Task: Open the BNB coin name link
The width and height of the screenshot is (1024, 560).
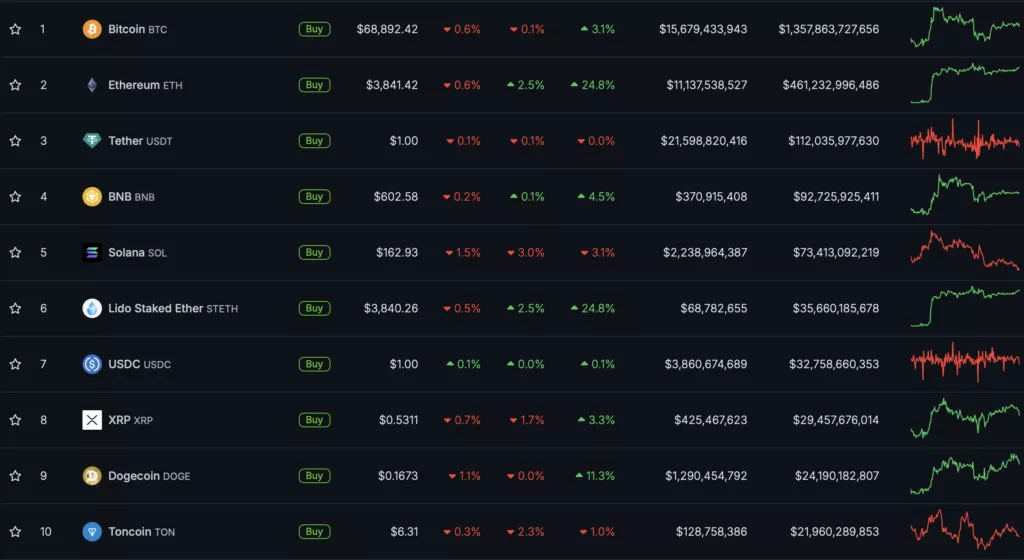Action: [131, 196]
